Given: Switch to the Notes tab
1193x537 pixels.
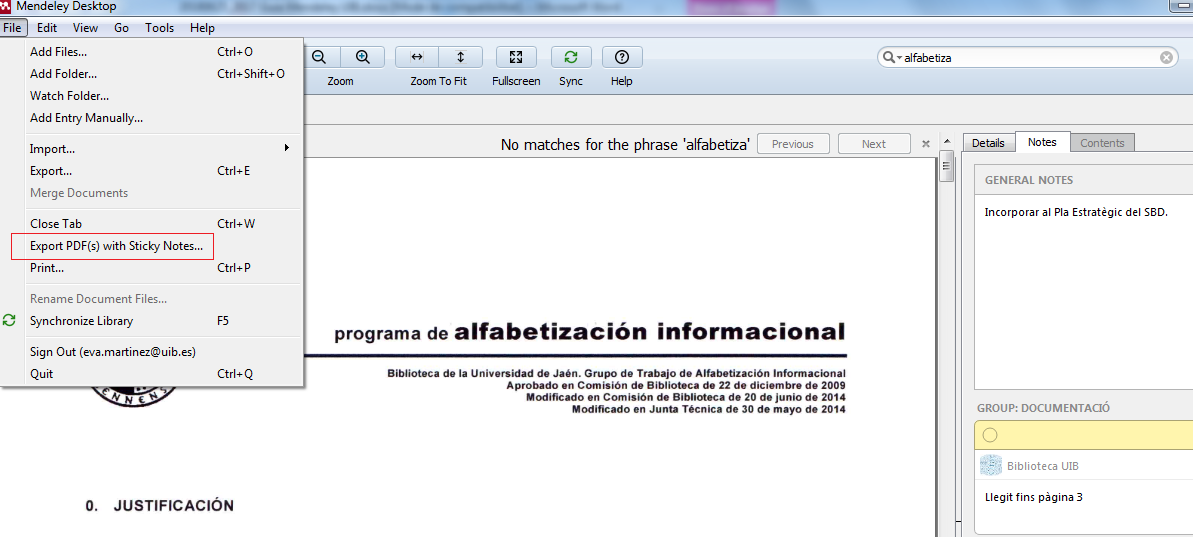Looking at the screenshot, I should point(1042,142).
